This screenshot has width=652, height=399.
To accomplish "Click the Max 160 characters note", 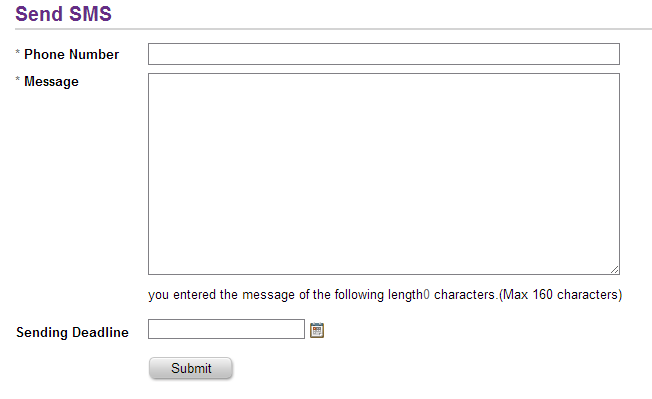I will coord(561,295).
